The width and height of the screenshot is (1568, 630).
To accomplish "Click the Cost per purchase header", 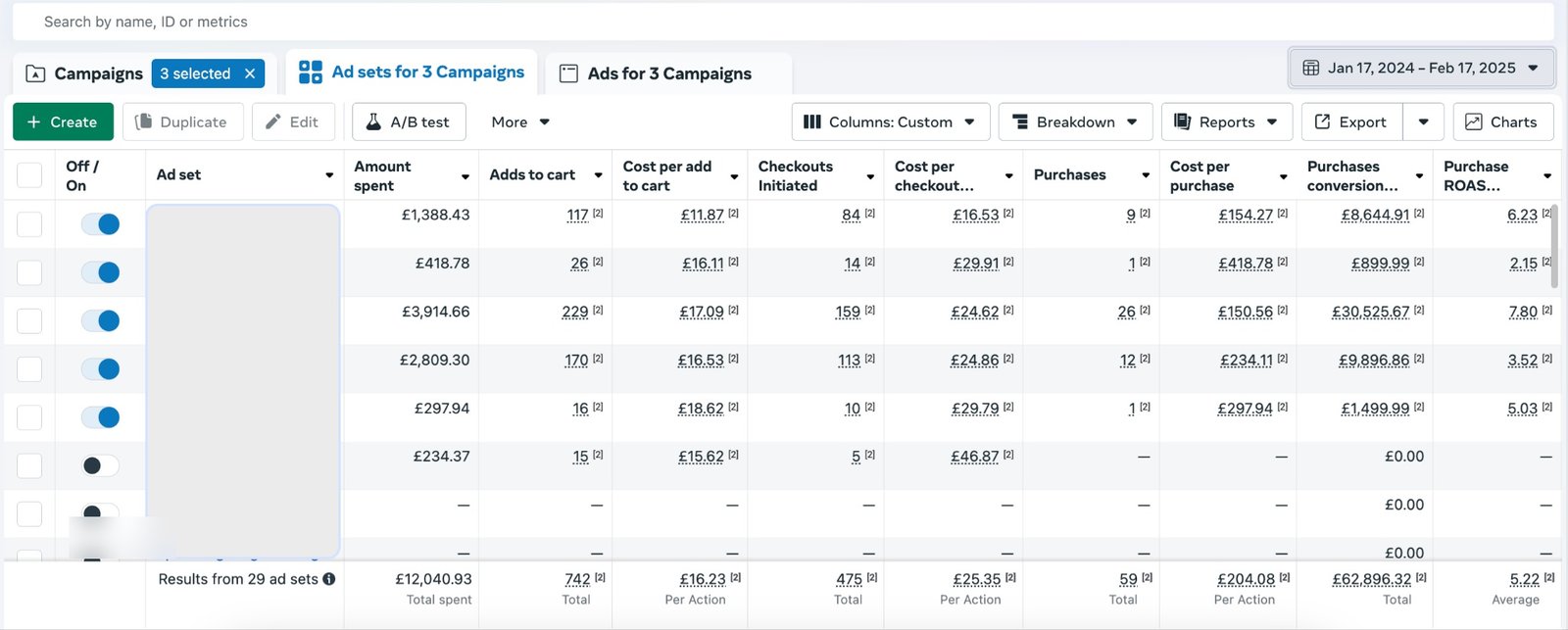I will pos(1201,175).
